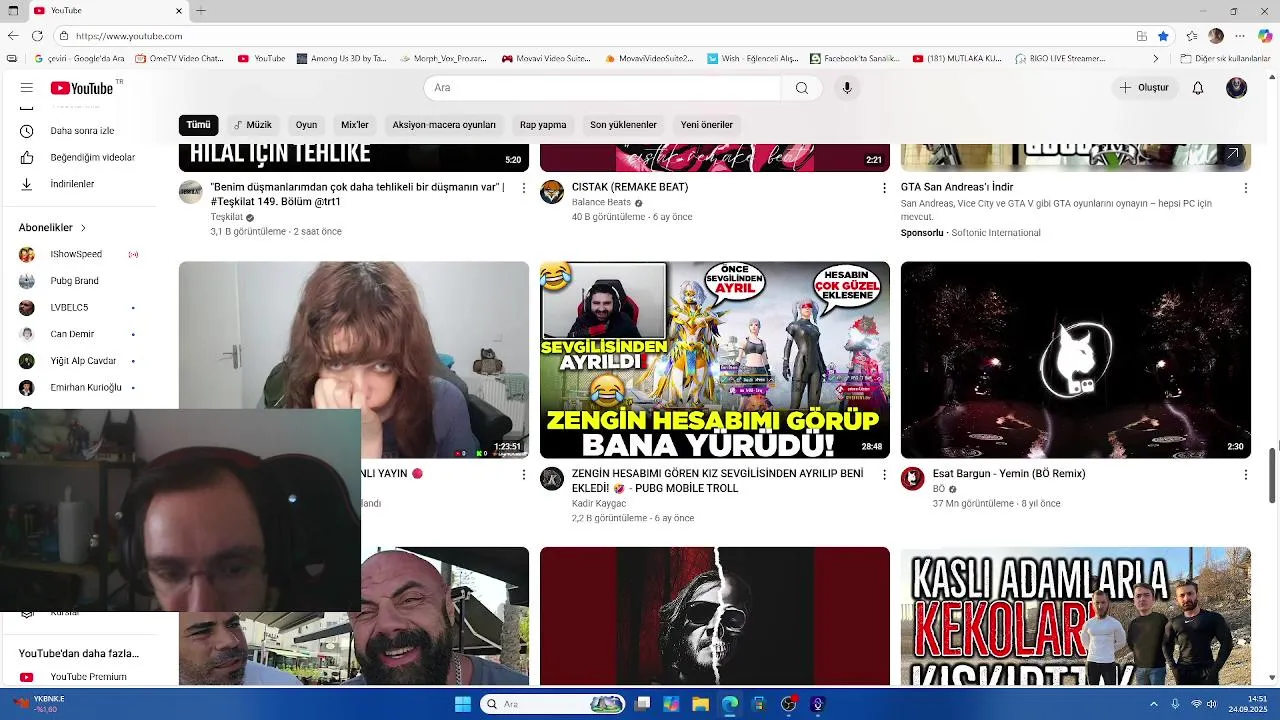
Task: Click the Softonic International sponsor link
Action: click(996, 233)
